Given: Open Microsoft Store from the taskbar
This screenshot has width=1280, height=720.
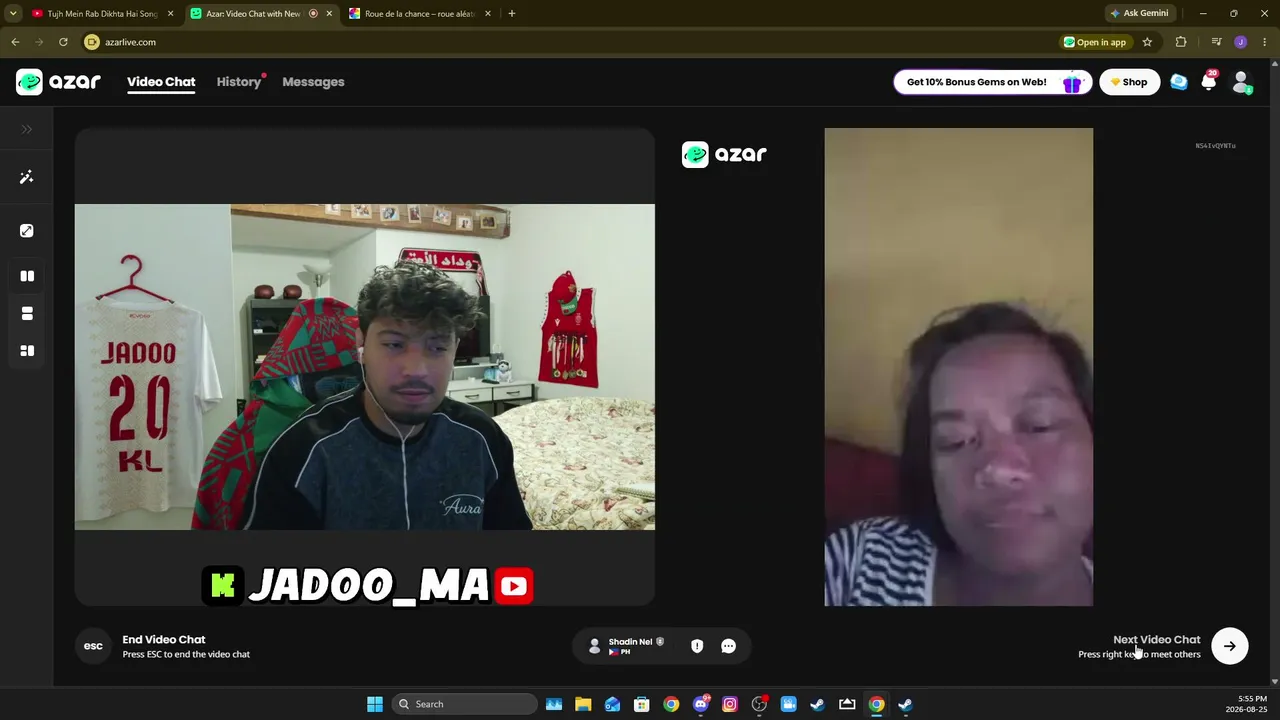Looking at the screenshot, I should (642, 704).
